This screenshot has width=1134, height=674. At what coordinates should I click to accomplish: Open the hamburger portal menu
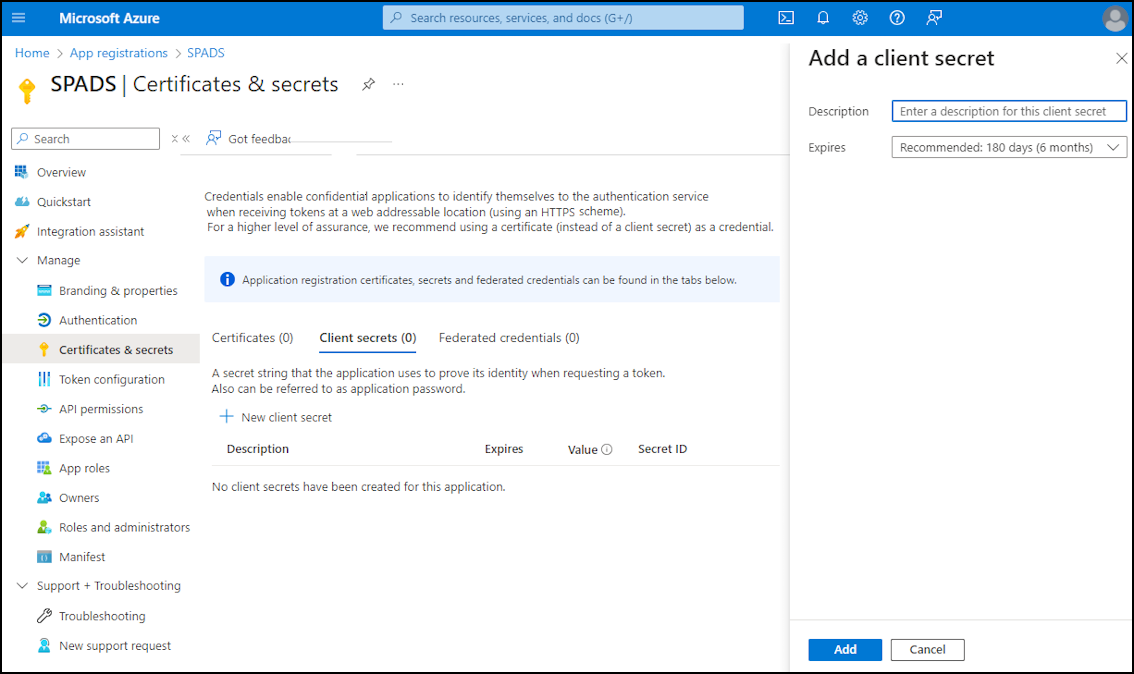click(x=19, y=18)
